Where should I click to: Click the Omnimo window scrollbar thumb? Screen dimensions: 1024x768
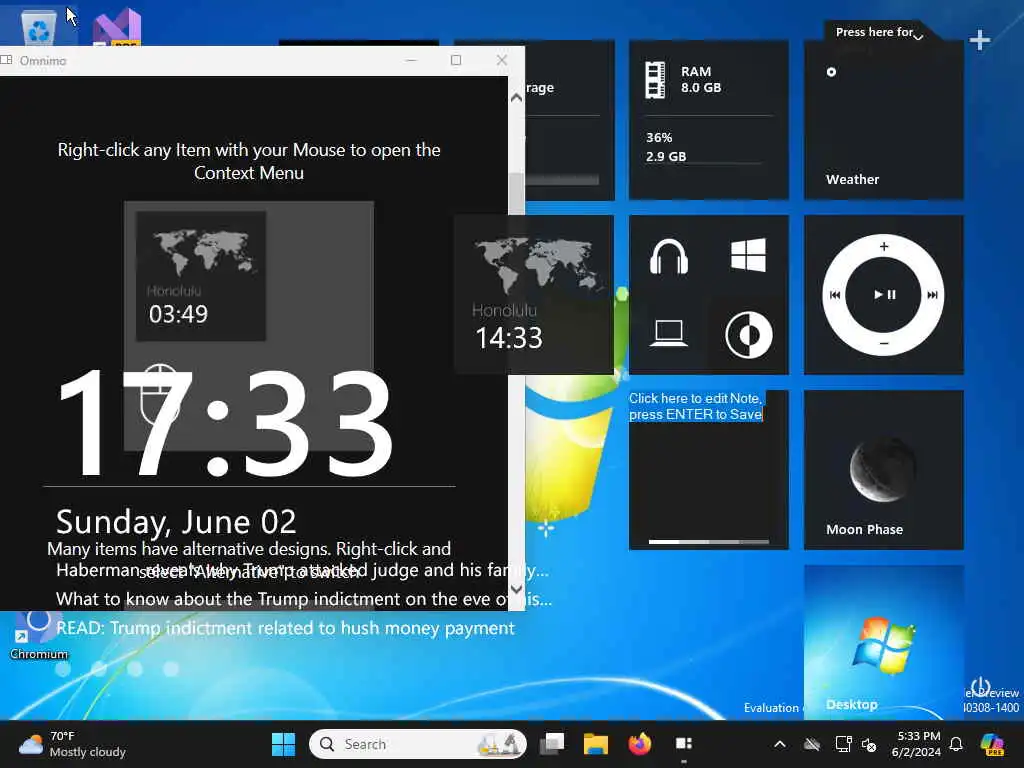click(x=516, y=194)
